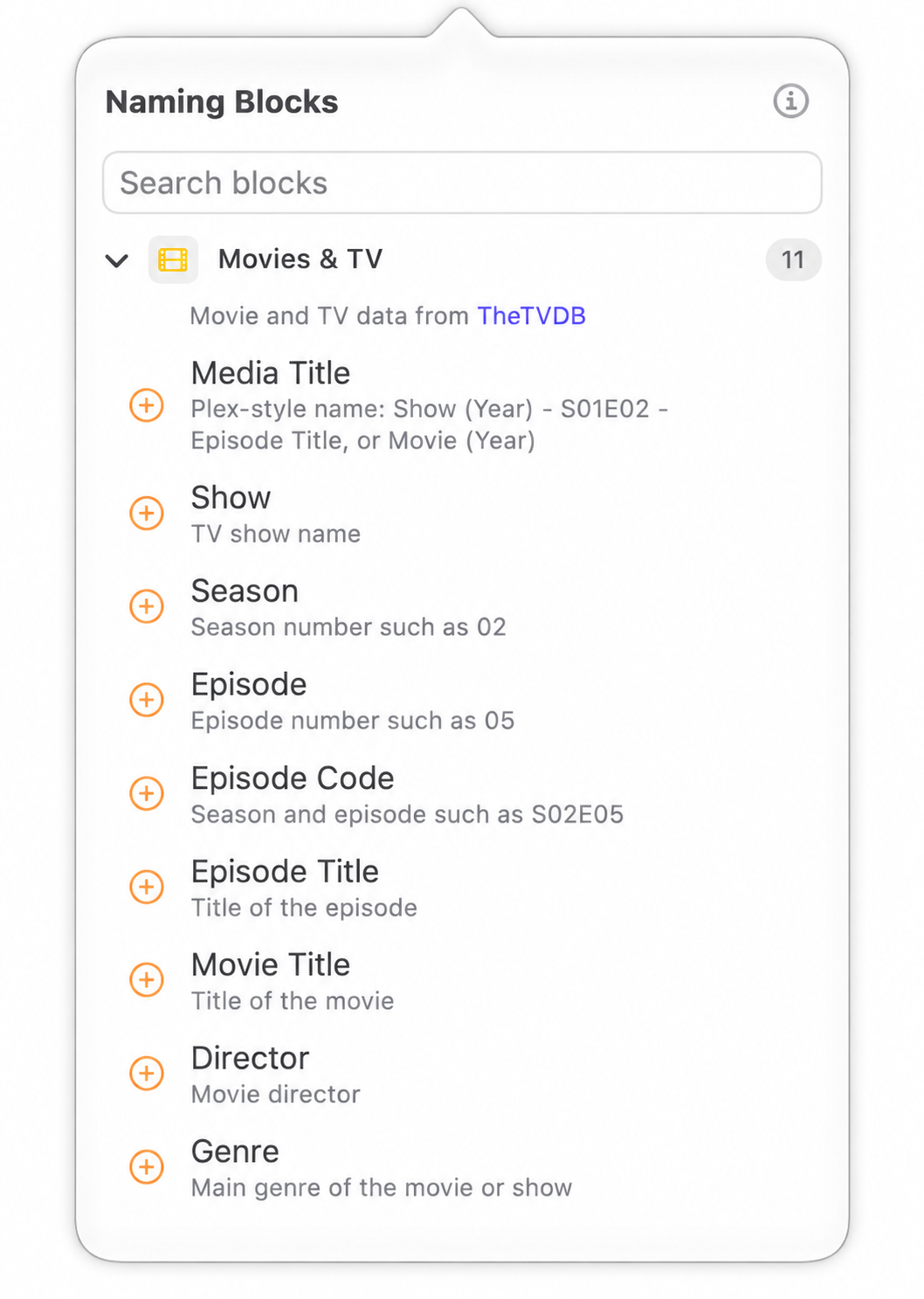Add the Media Title block
The height and width of the screenshot is (1299, 924).
147,405
